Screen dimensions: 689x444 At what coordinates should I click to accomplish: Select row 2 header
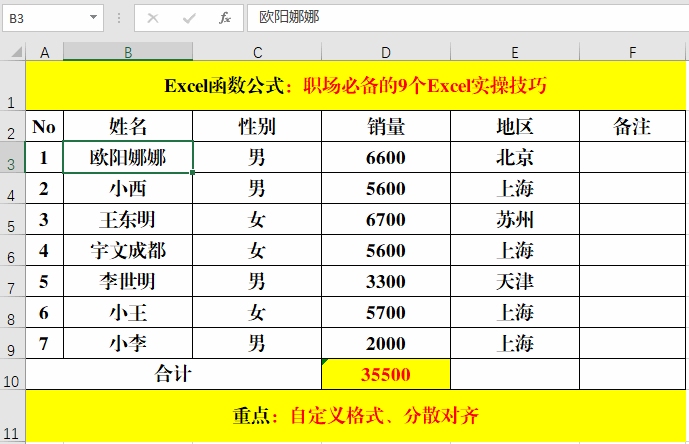click(12, 126)
